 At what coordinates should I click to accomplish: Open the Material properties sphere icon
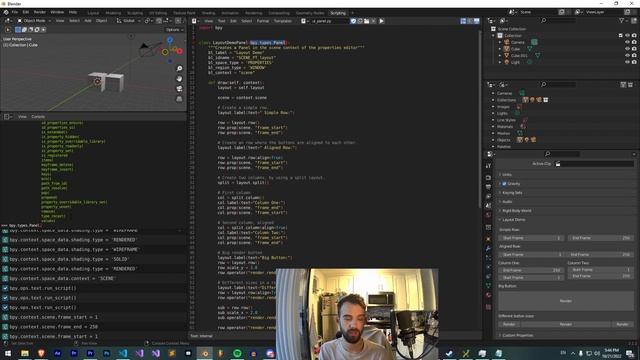488,295
